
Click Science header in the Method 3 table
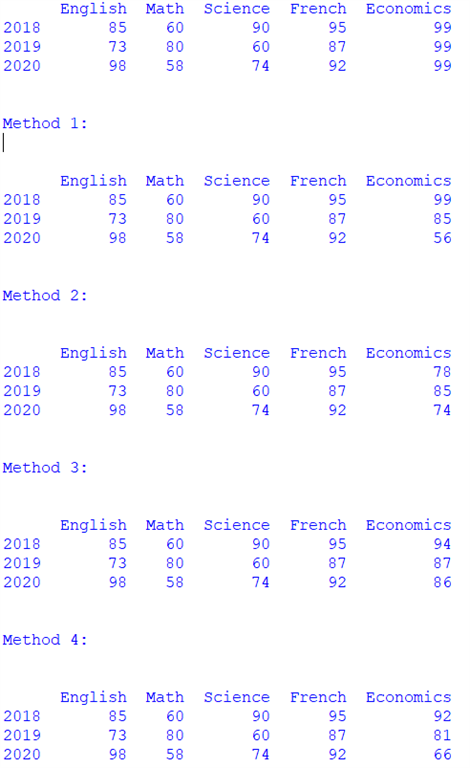(x=236, y=526)
